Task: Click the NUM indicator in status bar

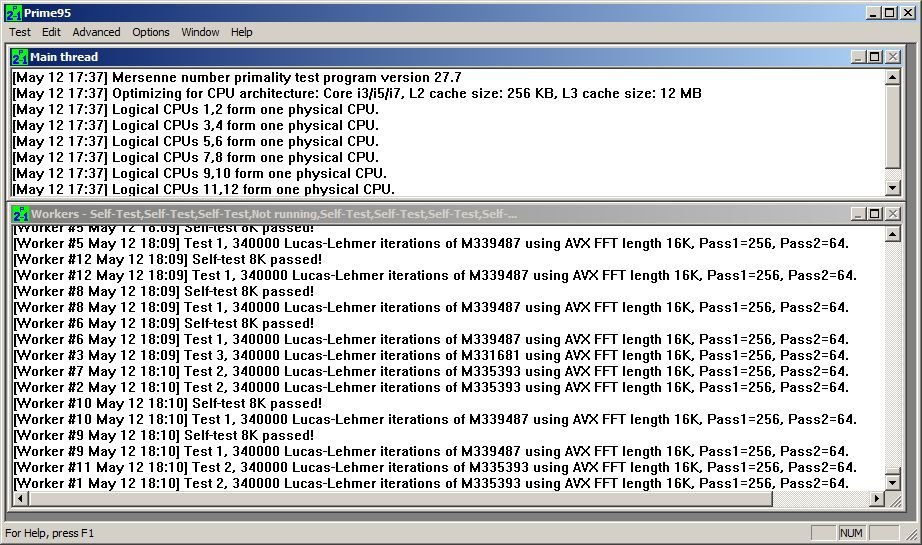Action: (x=851, y=533)
